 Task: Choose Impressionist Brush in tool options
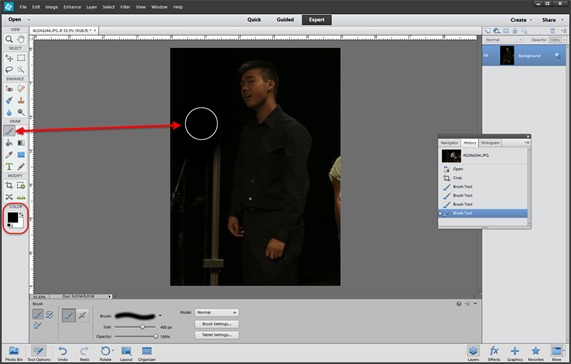point(49,314)
